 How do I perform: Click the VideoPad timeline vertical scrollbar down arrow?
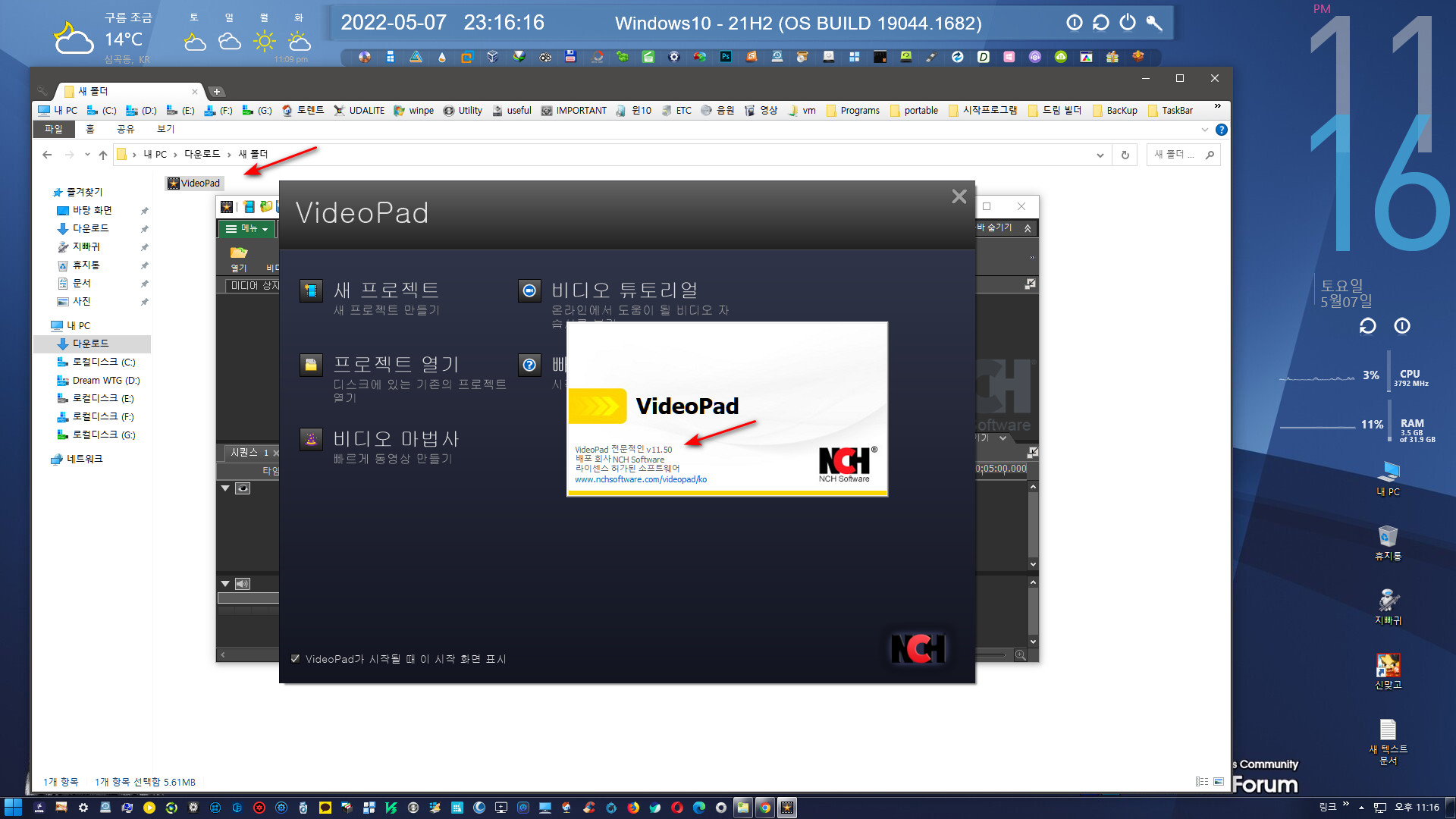click(1033, 642)
